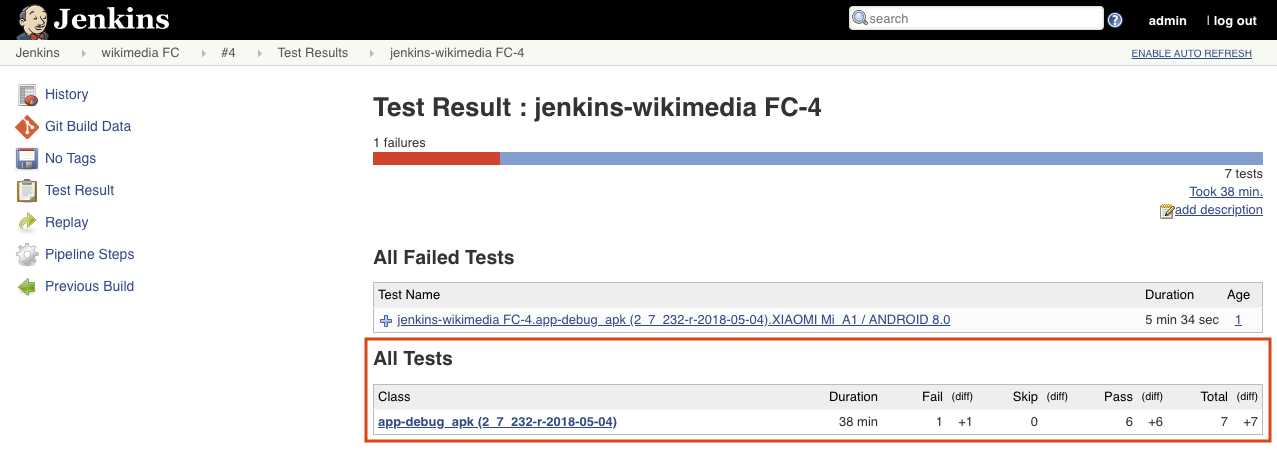Open the app-debug_apk class link
Image resolution: width=1277 pixels, height=460 pixels.
click(x=497, y=422)
